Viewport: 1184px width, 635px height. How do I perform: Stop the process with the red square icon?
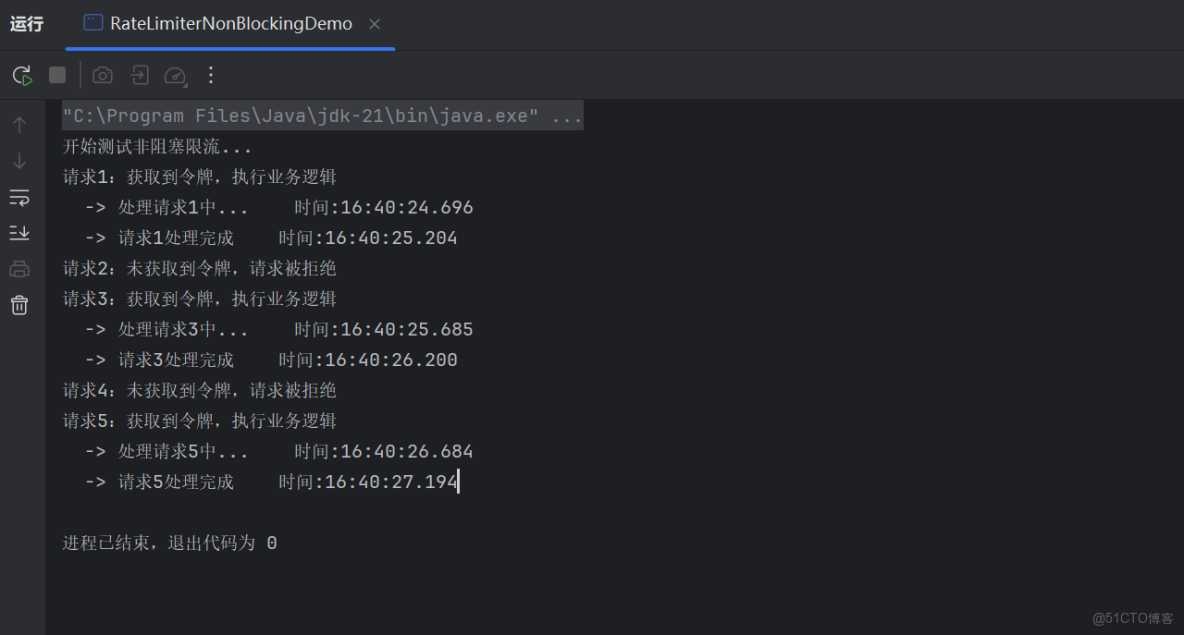click(x=57, y=75)
